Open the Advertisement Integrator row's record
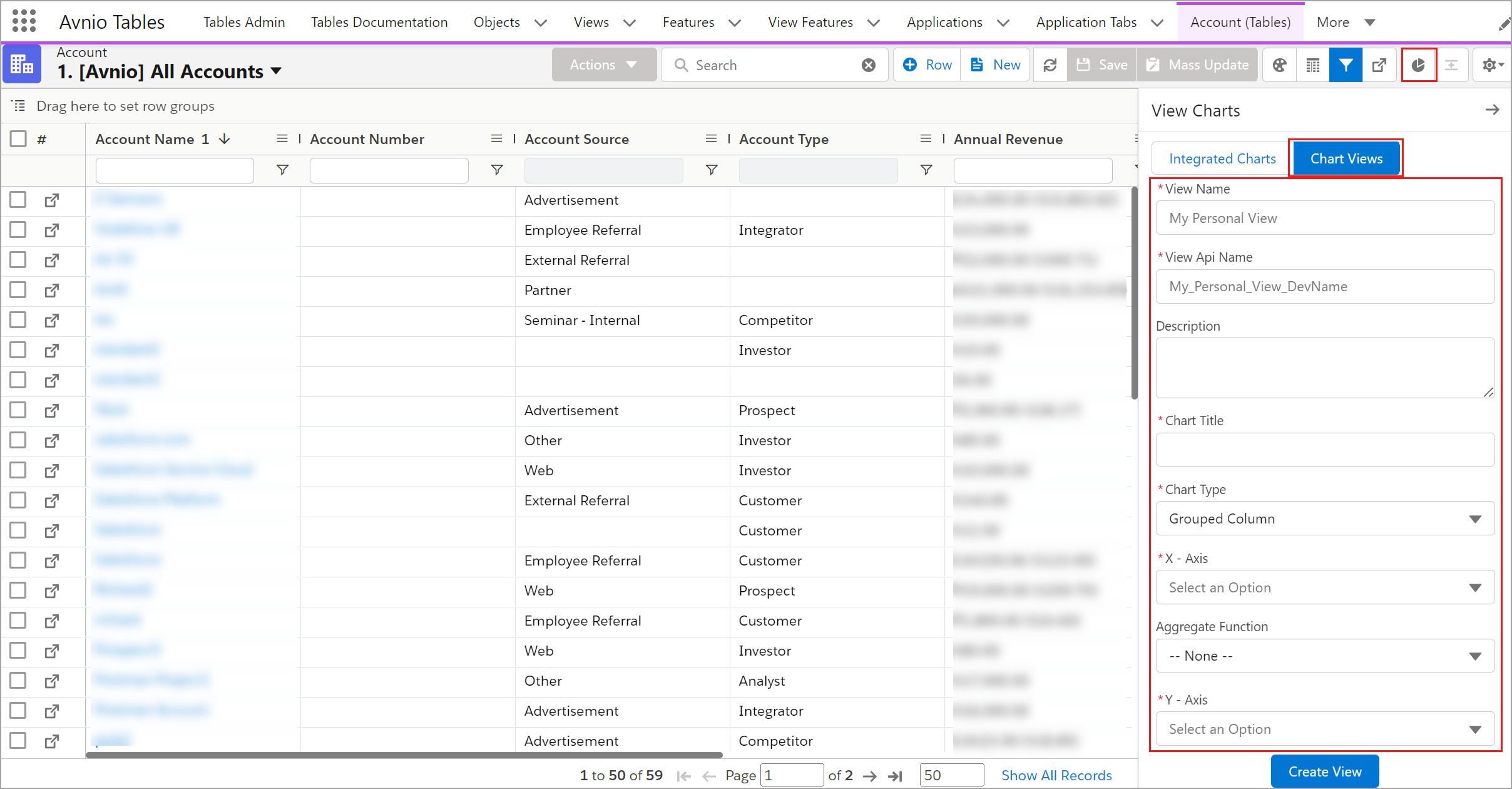The width and height of the screenshot is (1512, 789). [x=52, y=711]
